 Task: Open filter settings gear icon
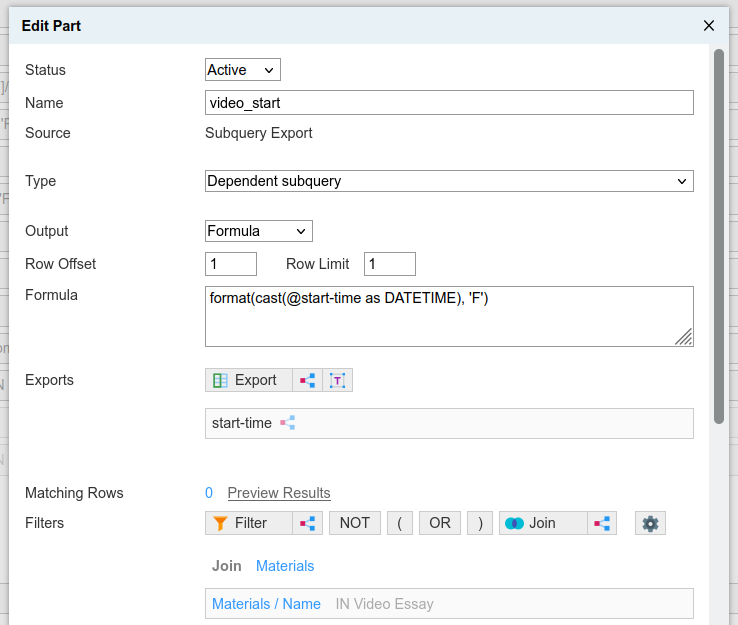(650, 523)
